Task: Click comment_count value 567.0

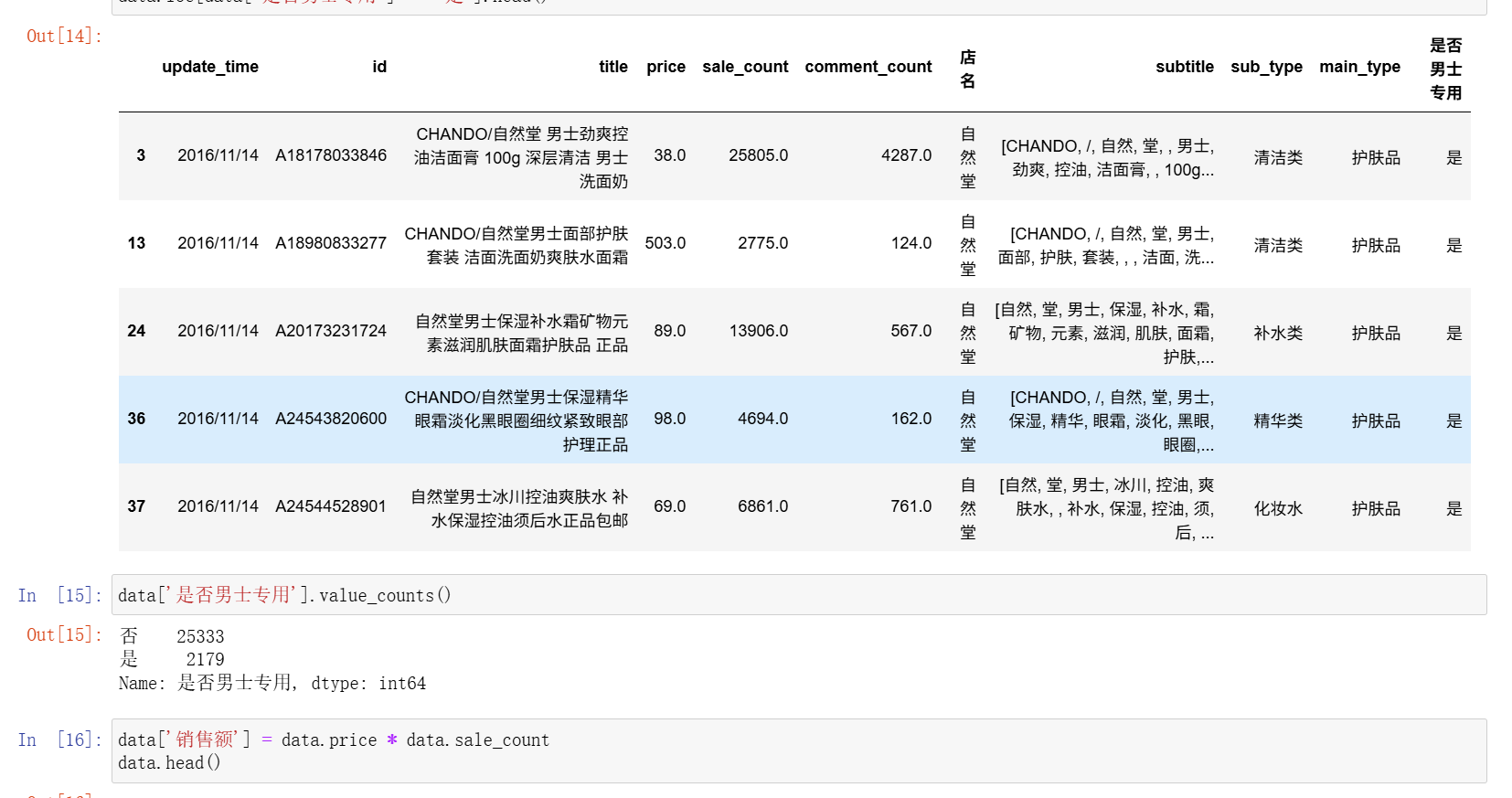Action: (x=911, y=331)
